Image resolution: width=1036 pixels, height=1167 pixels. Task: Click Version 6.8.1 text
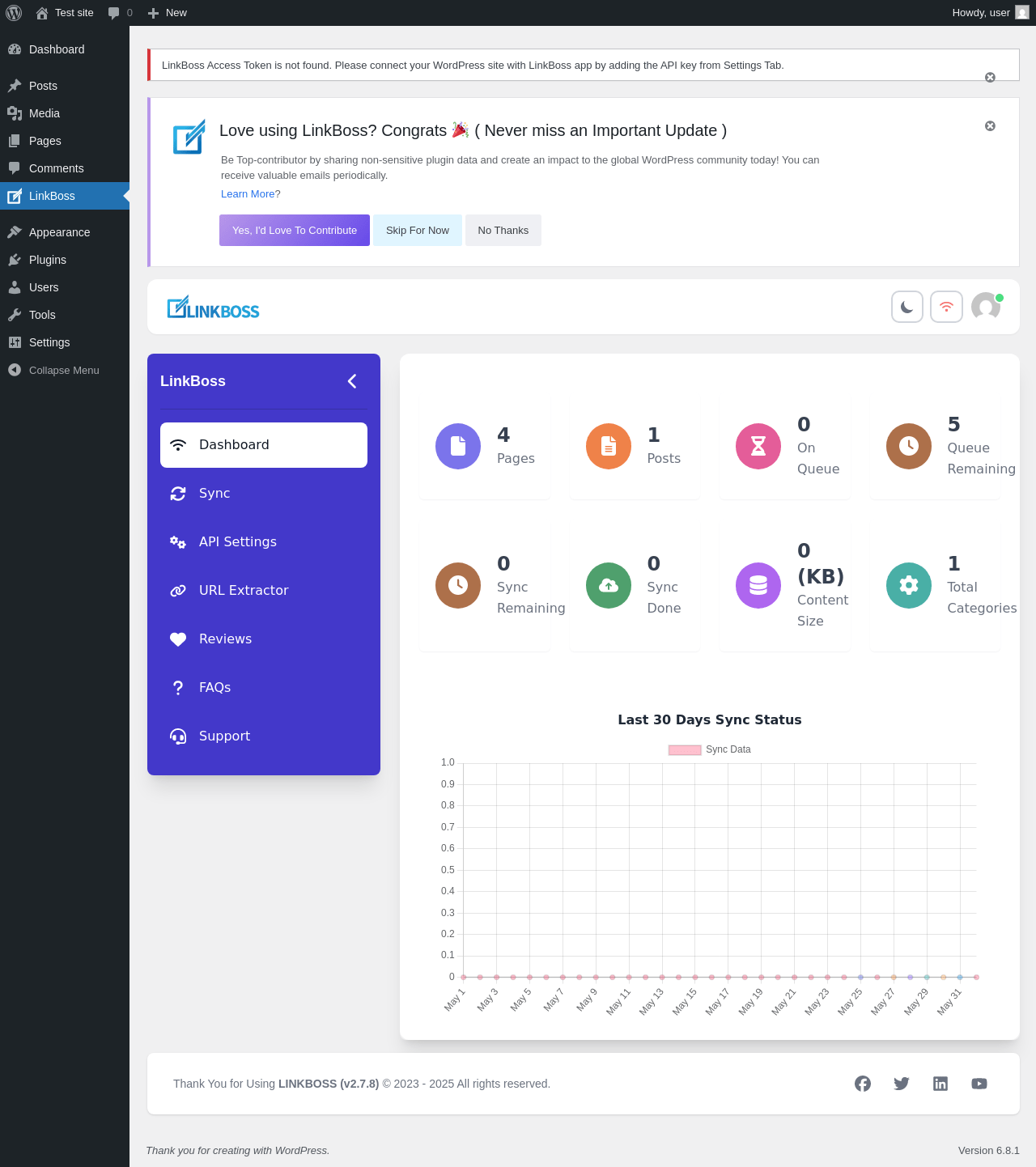(989, 1151)
